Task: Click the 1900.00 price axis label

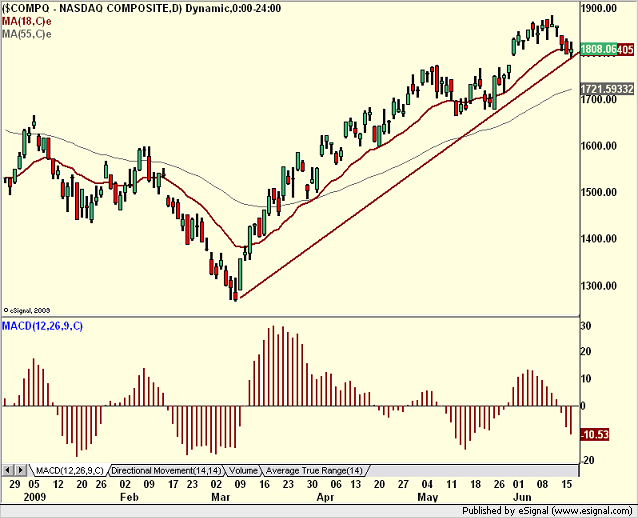Action: [x=599, y=8]
